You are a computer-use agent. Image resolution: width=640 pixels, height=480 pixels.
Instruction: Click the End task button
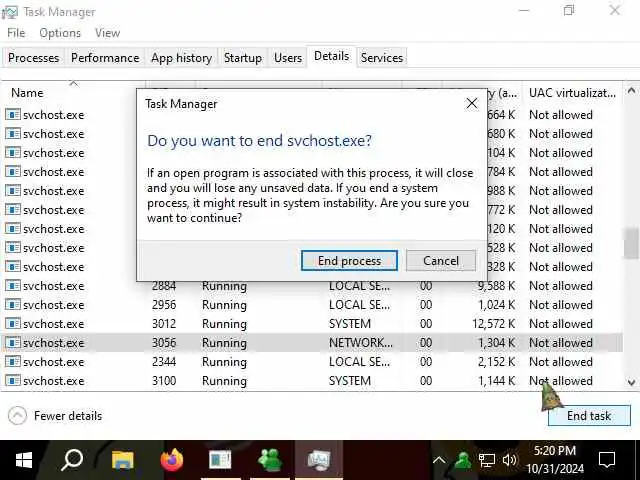pyautogui.click(x=589, y=416)
